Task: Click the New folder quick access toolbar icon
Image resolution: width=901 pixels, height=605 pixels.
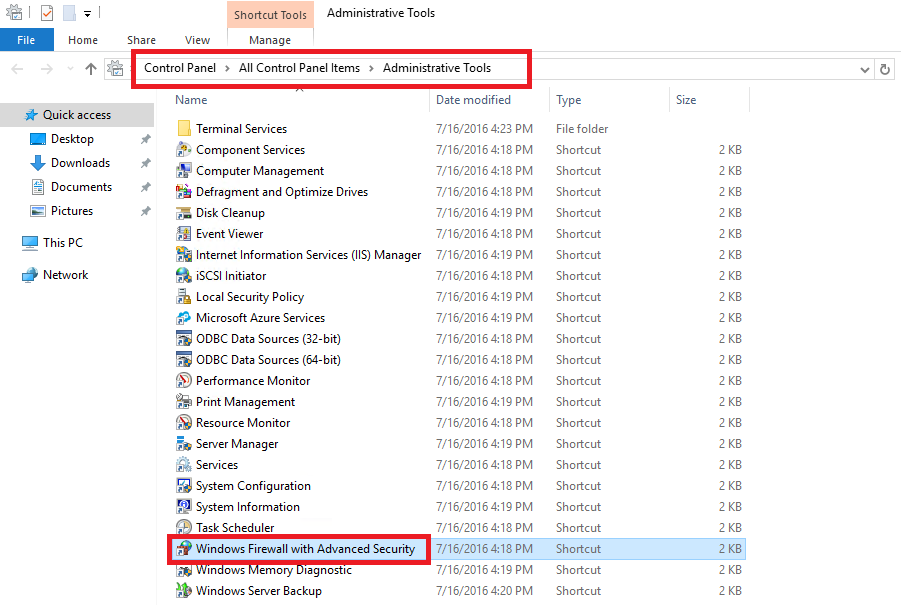Action: (70, 13)
